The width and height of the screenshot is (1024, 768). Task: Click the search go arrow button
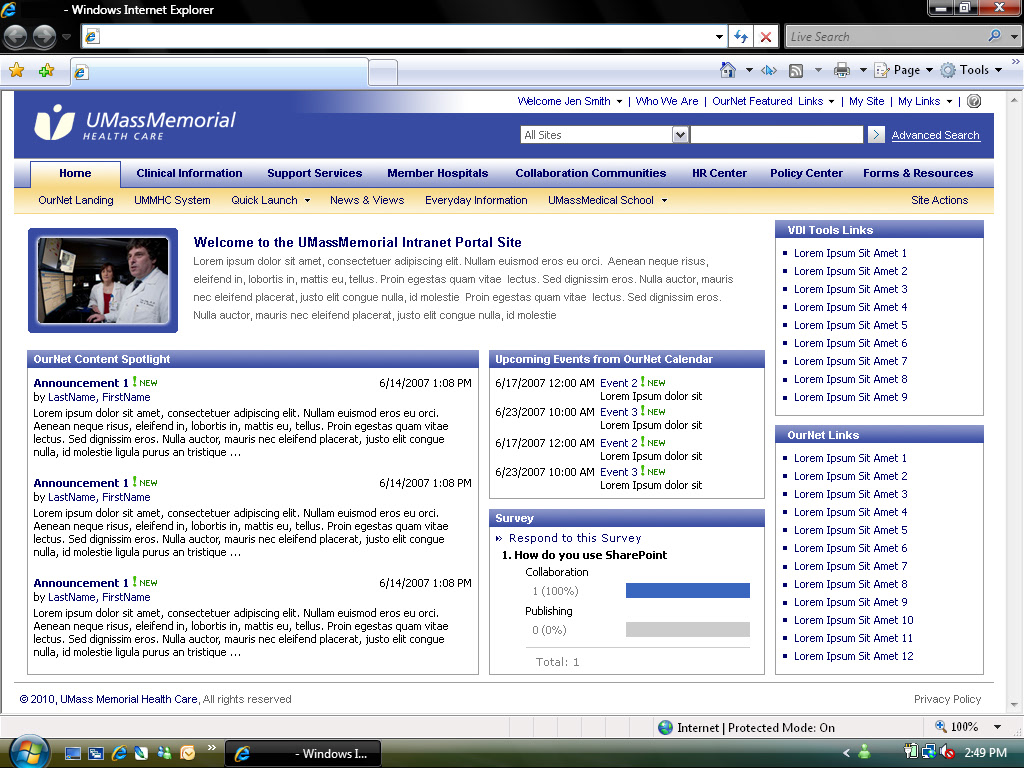click(876, 135)
